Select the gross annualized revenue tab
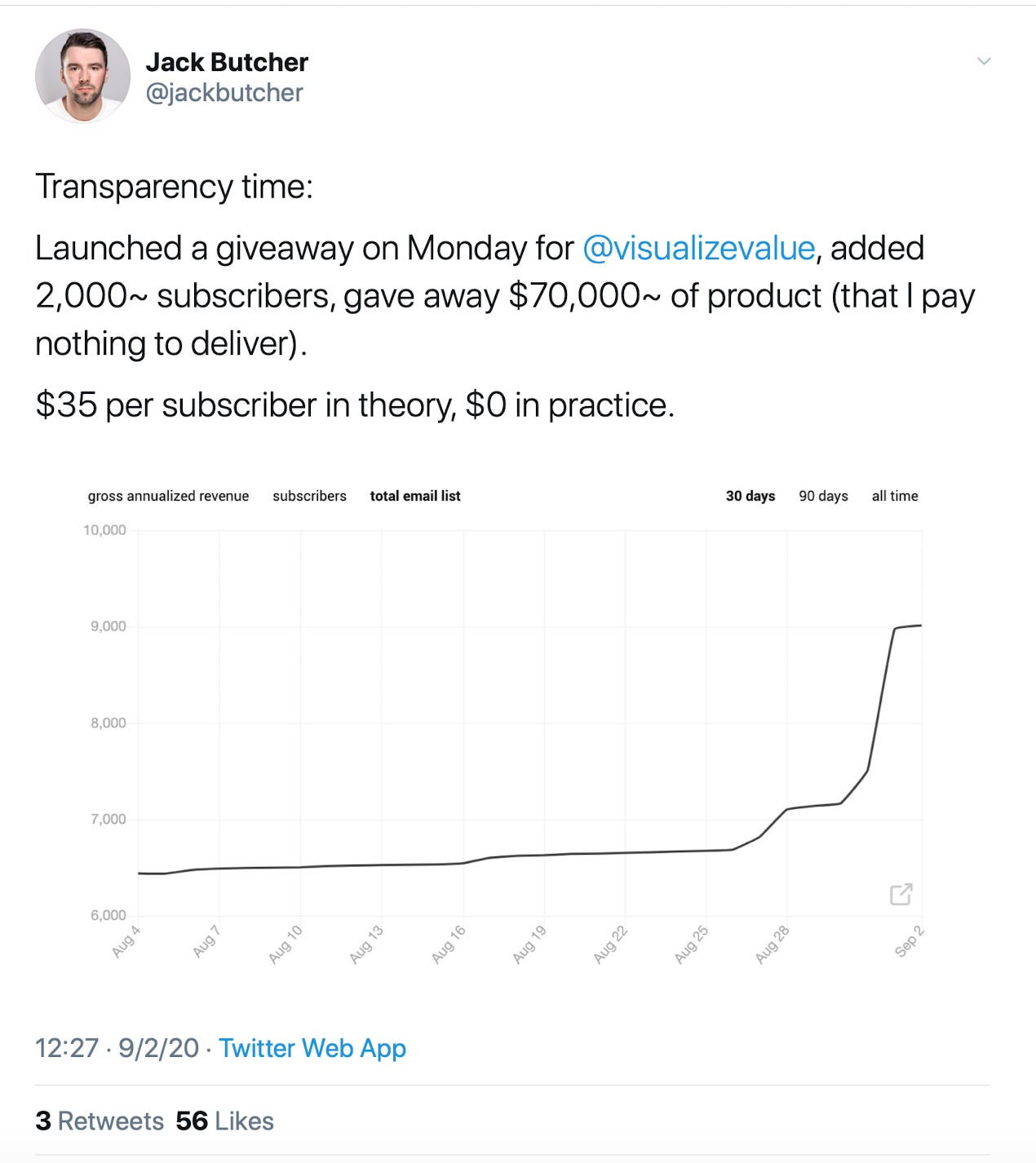1036x1163 pixels. point(168,496)
